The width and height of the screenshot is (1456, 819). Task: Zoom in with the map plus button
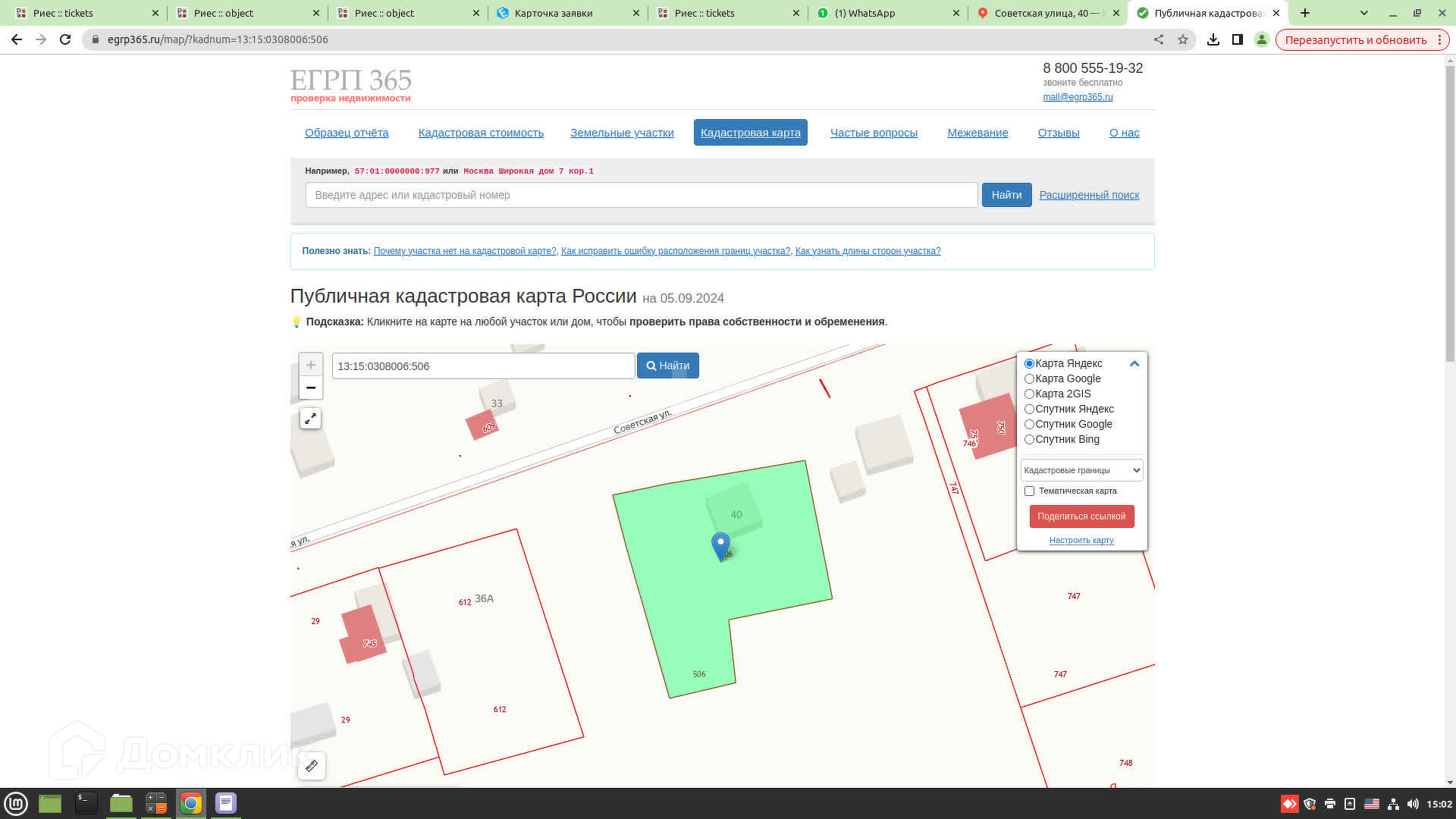pyautogui.click(x=311, y=365)
